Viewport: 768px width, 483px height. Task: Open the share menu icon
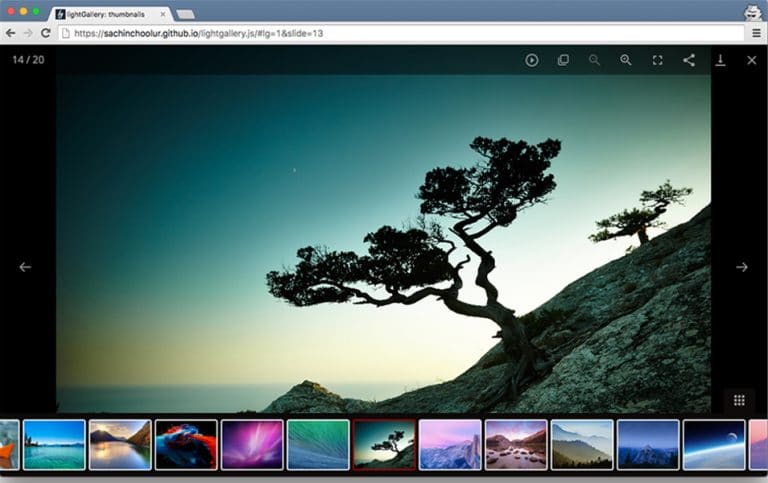point(689,60)
